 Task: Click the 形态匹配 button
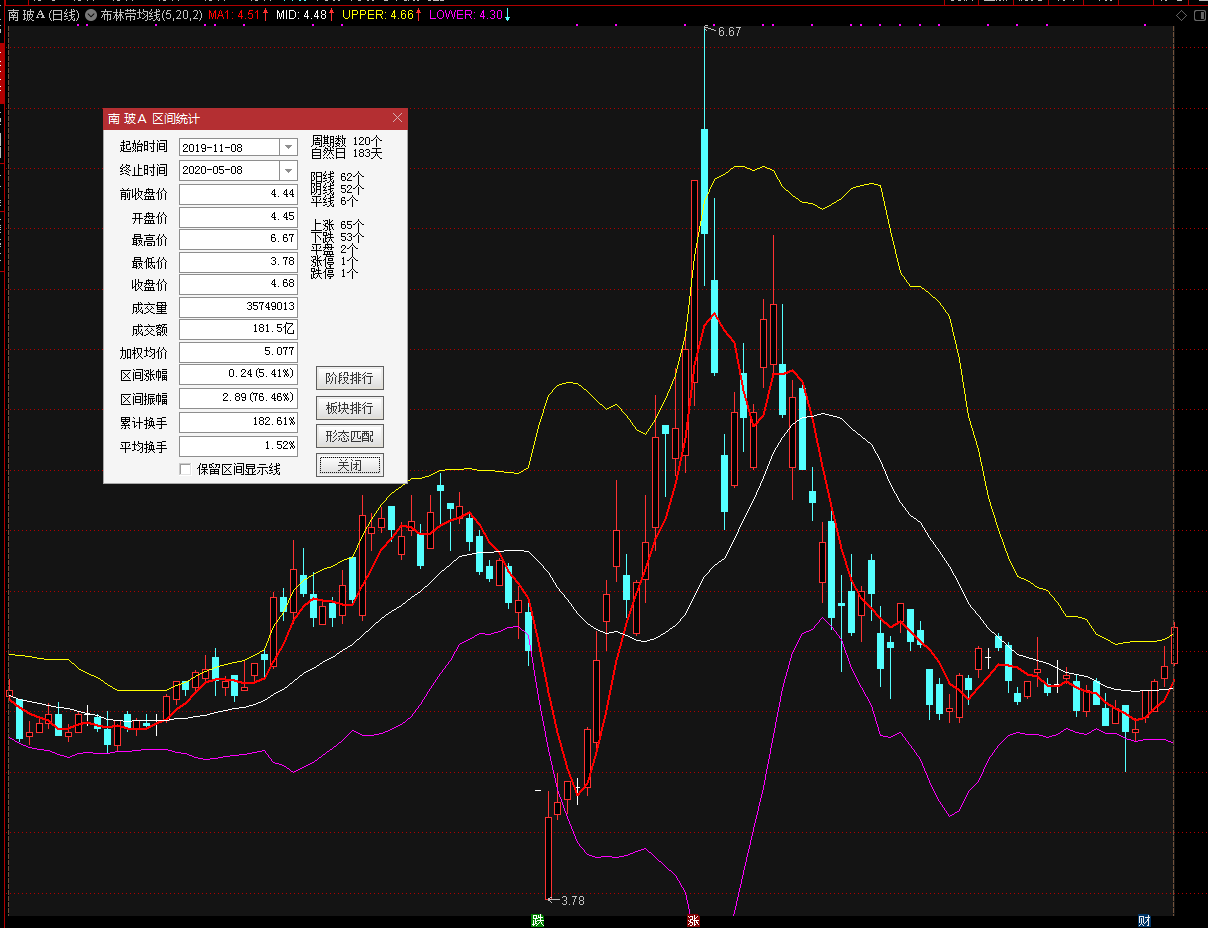coord(350,436)
